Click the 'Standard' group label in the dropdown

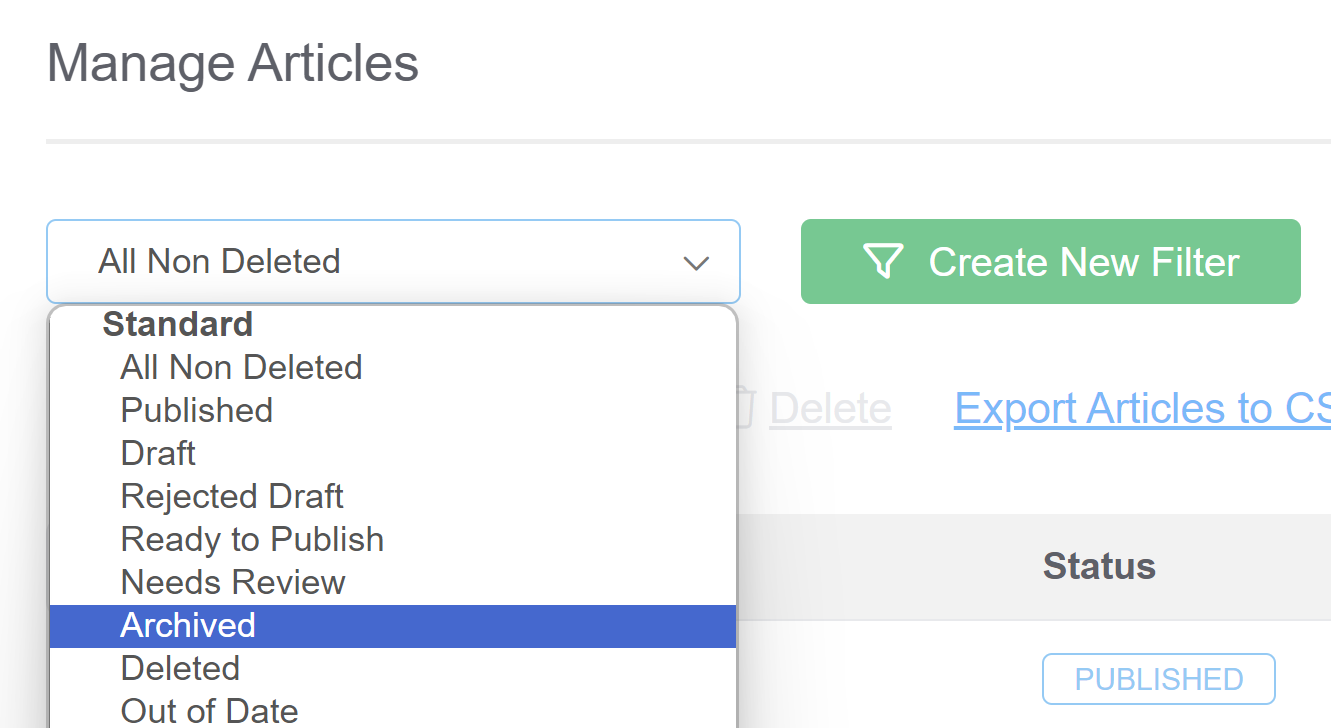(x=177, y=324)
